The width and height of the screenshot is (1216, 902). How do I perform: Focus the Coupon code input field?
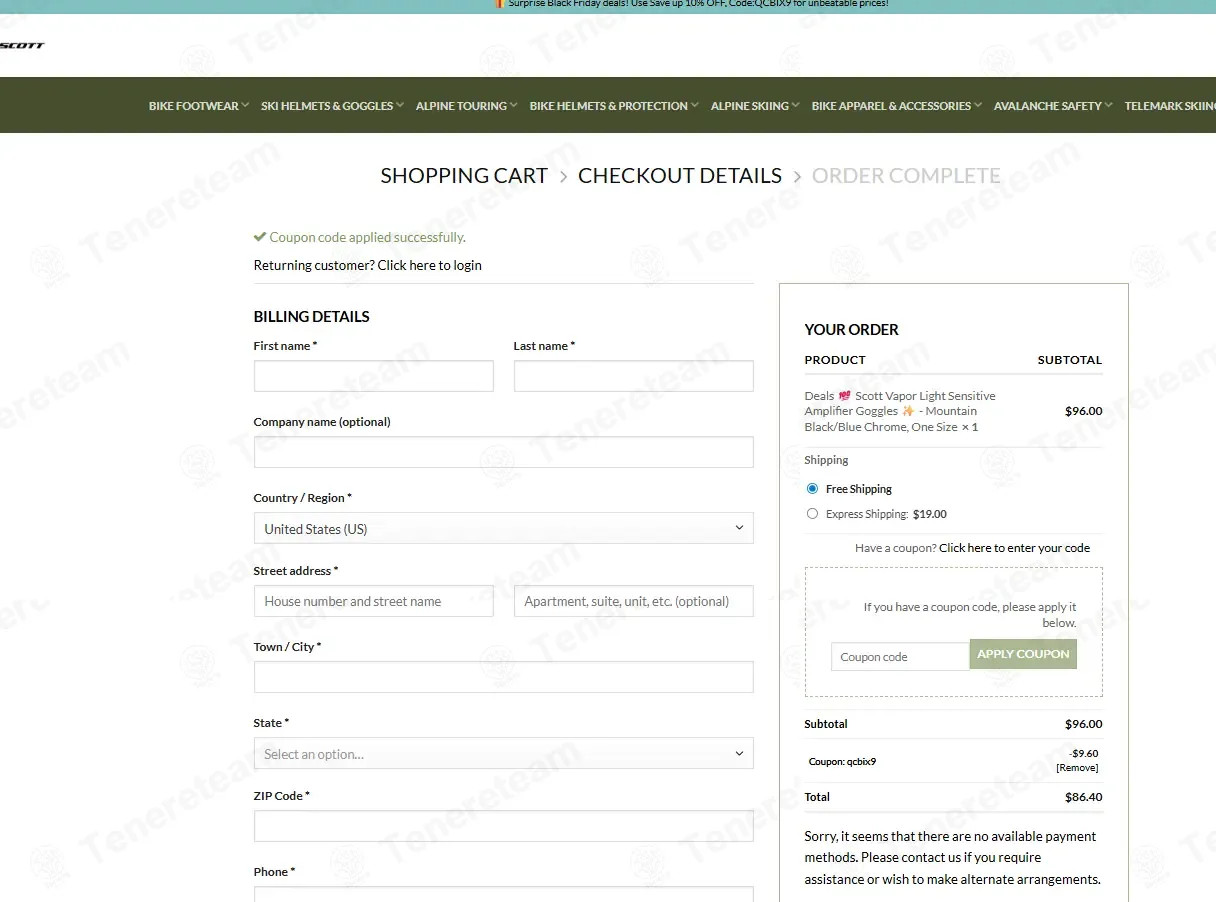(x=899, y=657)
